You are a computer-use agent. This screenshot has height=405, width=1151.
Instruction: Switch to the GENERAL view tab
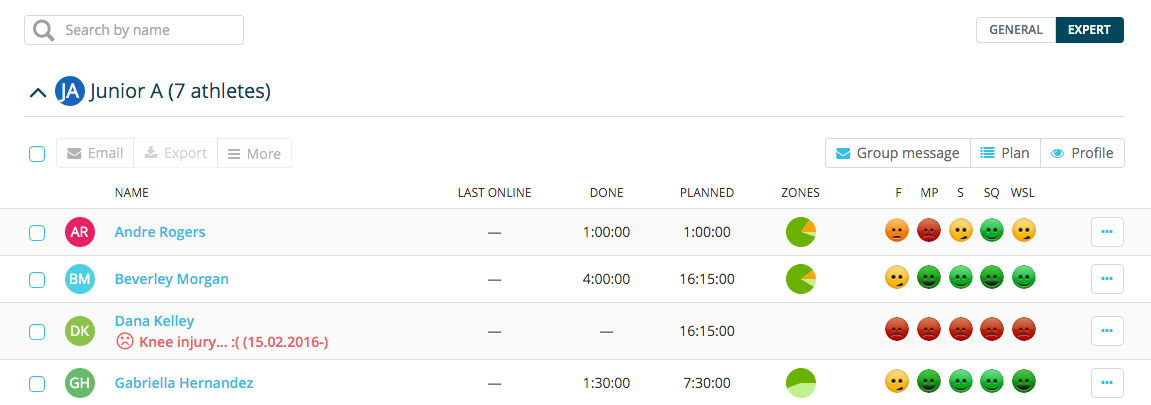point(1016,30)
